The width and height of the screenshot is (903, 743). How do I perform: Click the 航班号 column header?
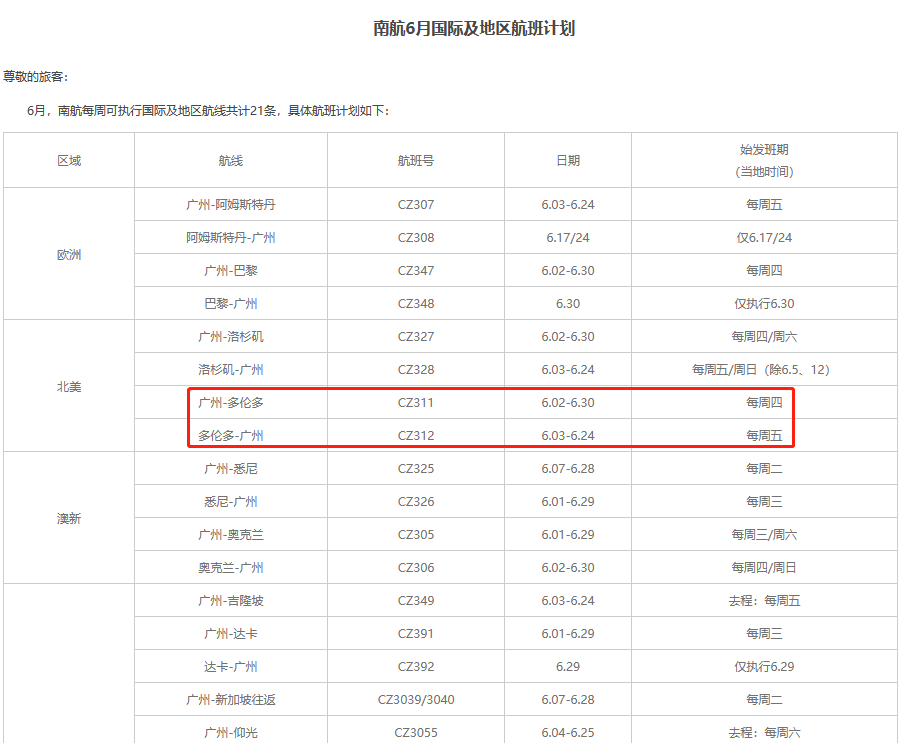(x=416, y=161)
